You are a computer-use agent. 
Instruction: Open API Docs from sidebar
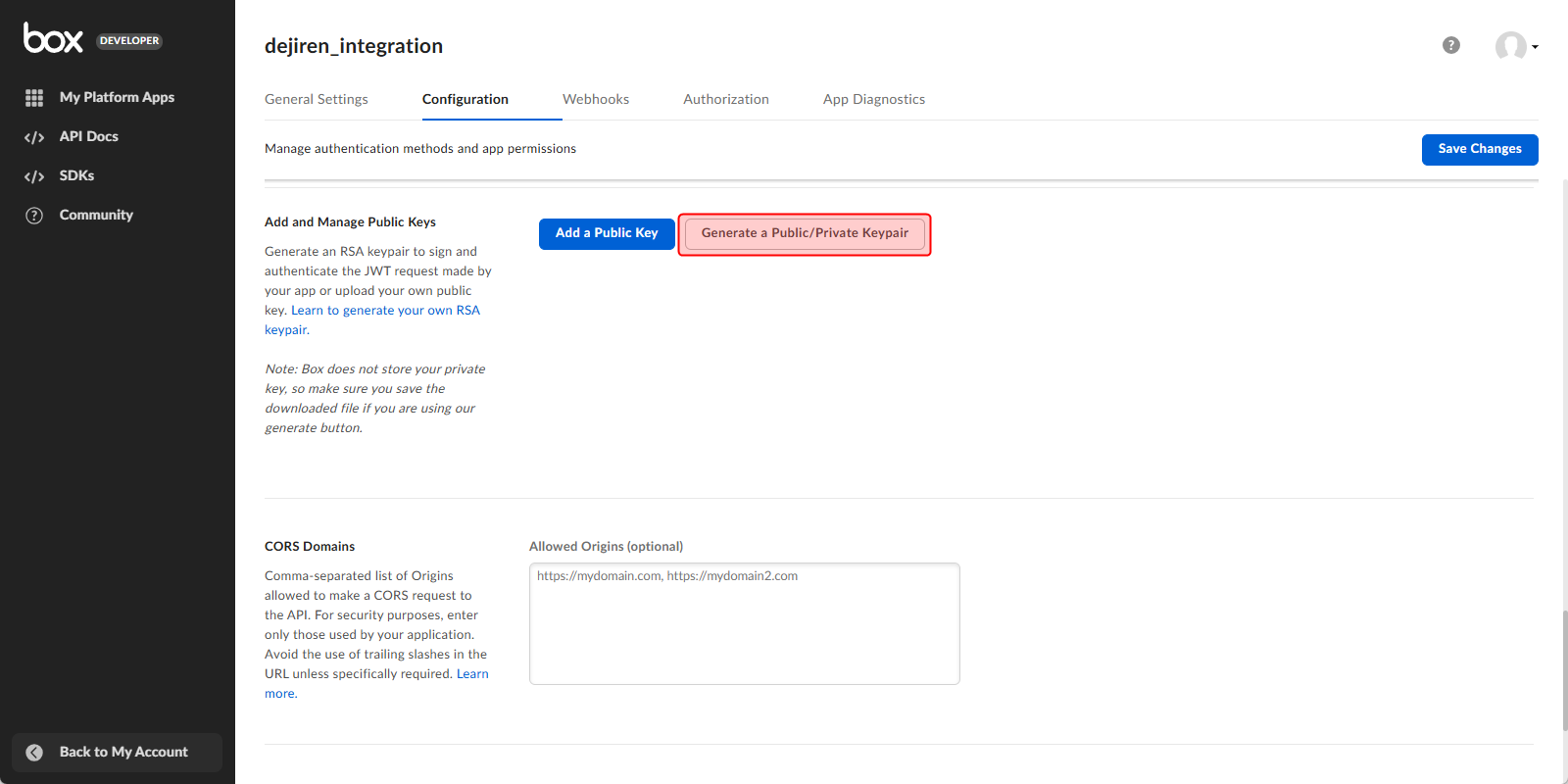coord(89,136)
